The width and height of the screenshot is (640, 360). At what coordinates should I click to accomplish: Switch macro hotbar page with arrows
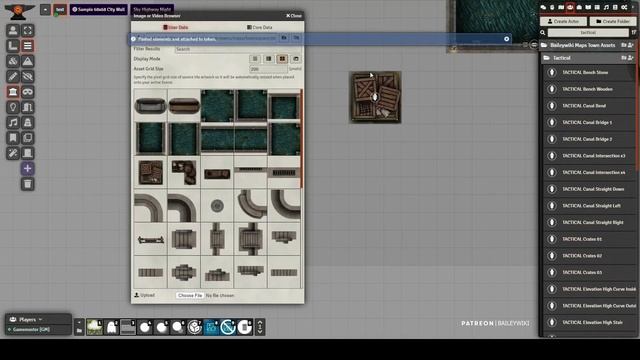(x=260, y=327)
